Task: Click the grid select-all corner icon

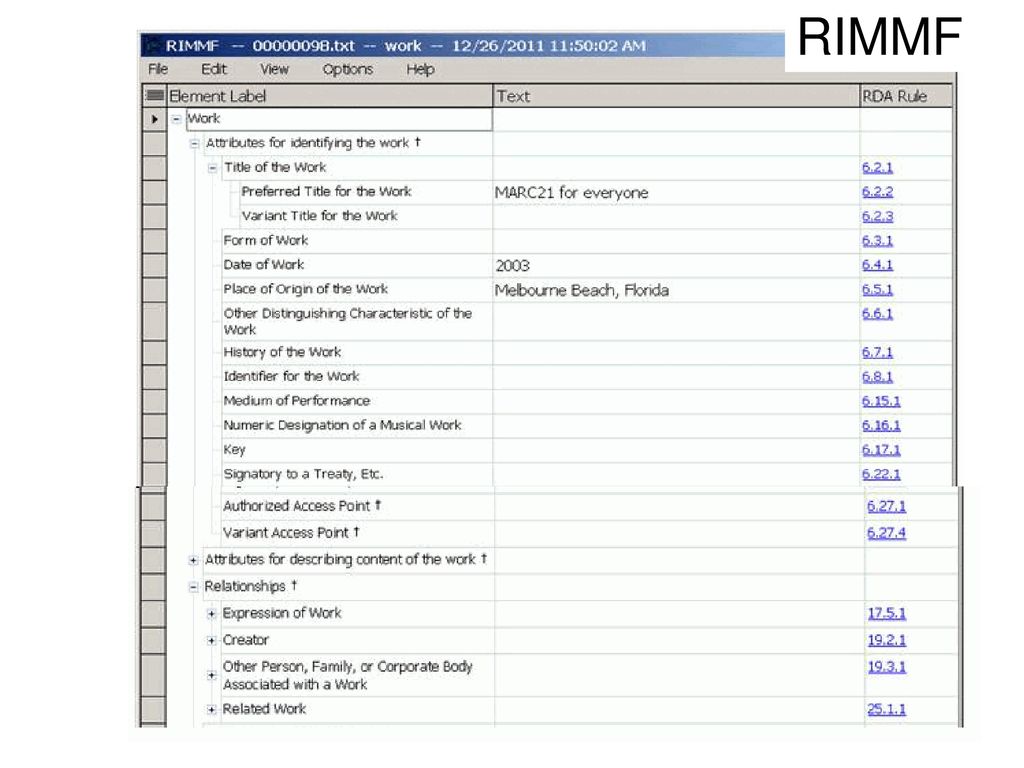Action: pyautogui.click(x=154, y=96)
